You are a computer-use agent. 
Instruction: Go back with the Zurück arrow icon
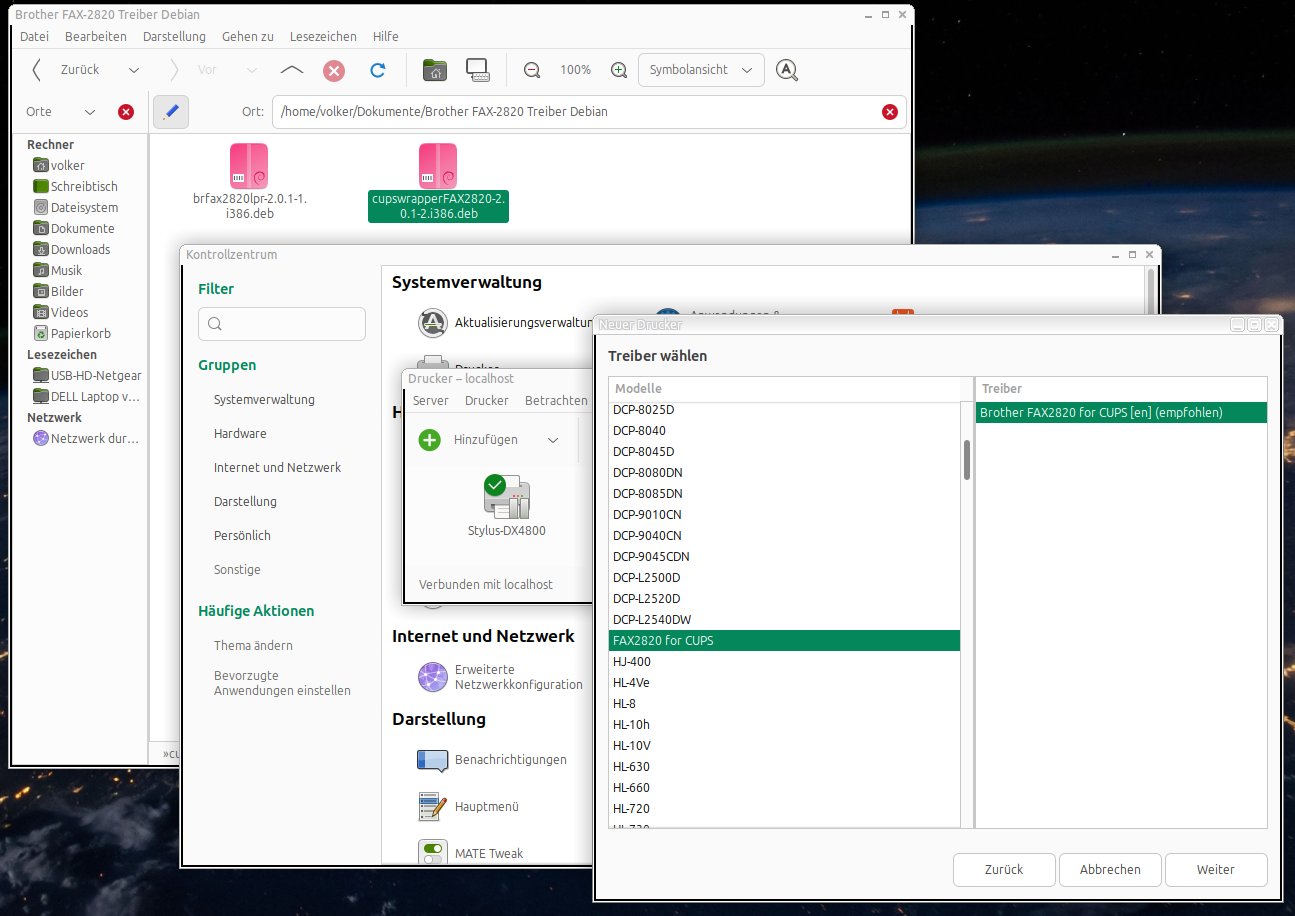tap(37, 70)
